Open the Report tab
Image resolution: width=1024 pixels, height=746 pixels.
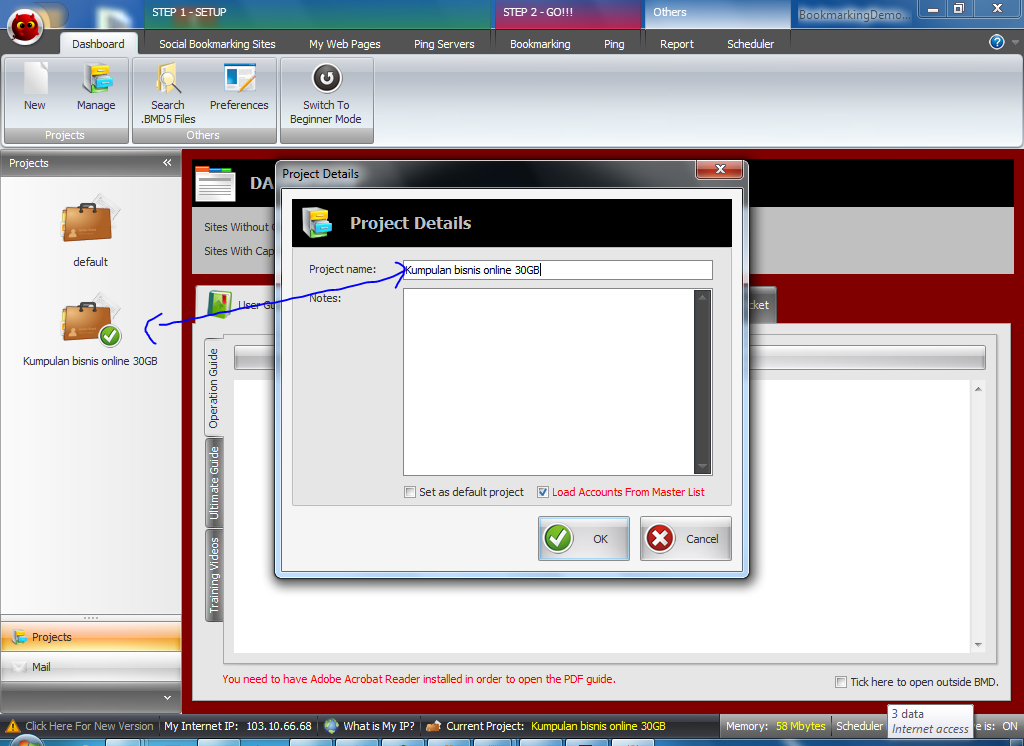coord(677,44)
